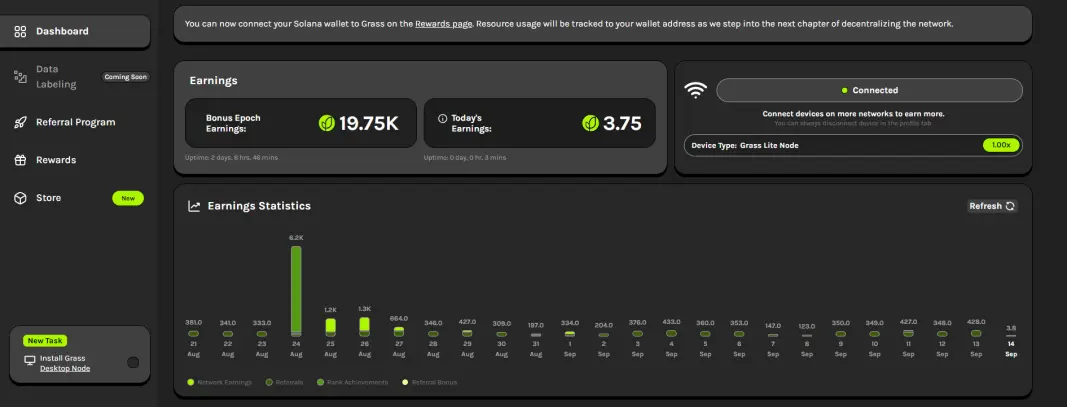1067x407 pixels.
Task: Click the New badge beside Store
Action: pyautogui.click(x=128, y=199)
